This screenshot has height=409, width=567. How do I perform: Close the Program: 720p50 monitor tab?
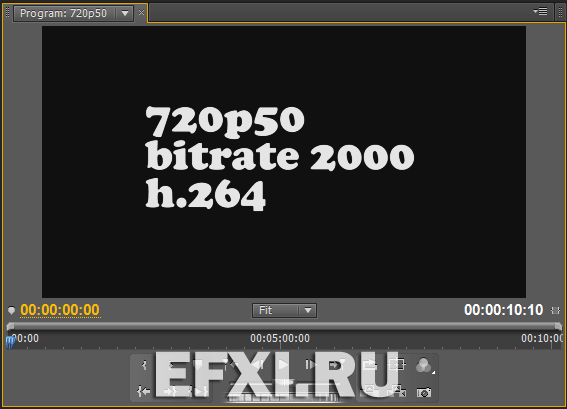pyautogui.click(x=141, y=13)
